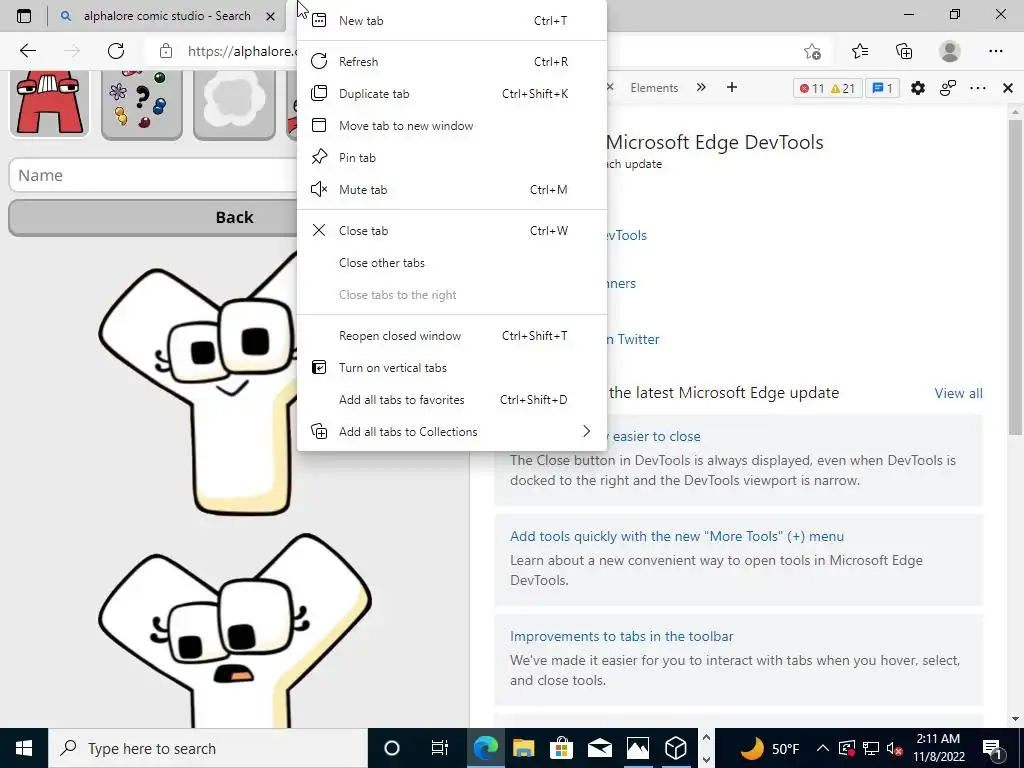Open Microsoft Store taskbar icon
The height and width of the screenshot is (768, 1024).
(561, 748)
